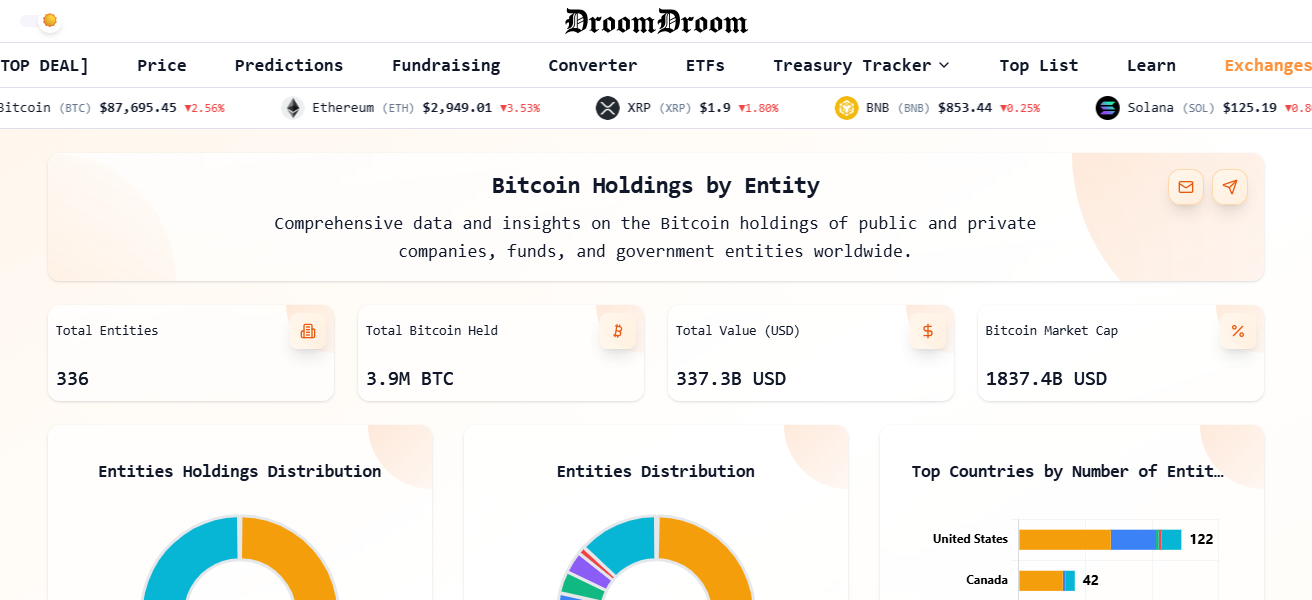The width and height of the screenshot is (1312, 600).
Task: Expand the Treasury Tracker dropdown
Action: (860, 65)
